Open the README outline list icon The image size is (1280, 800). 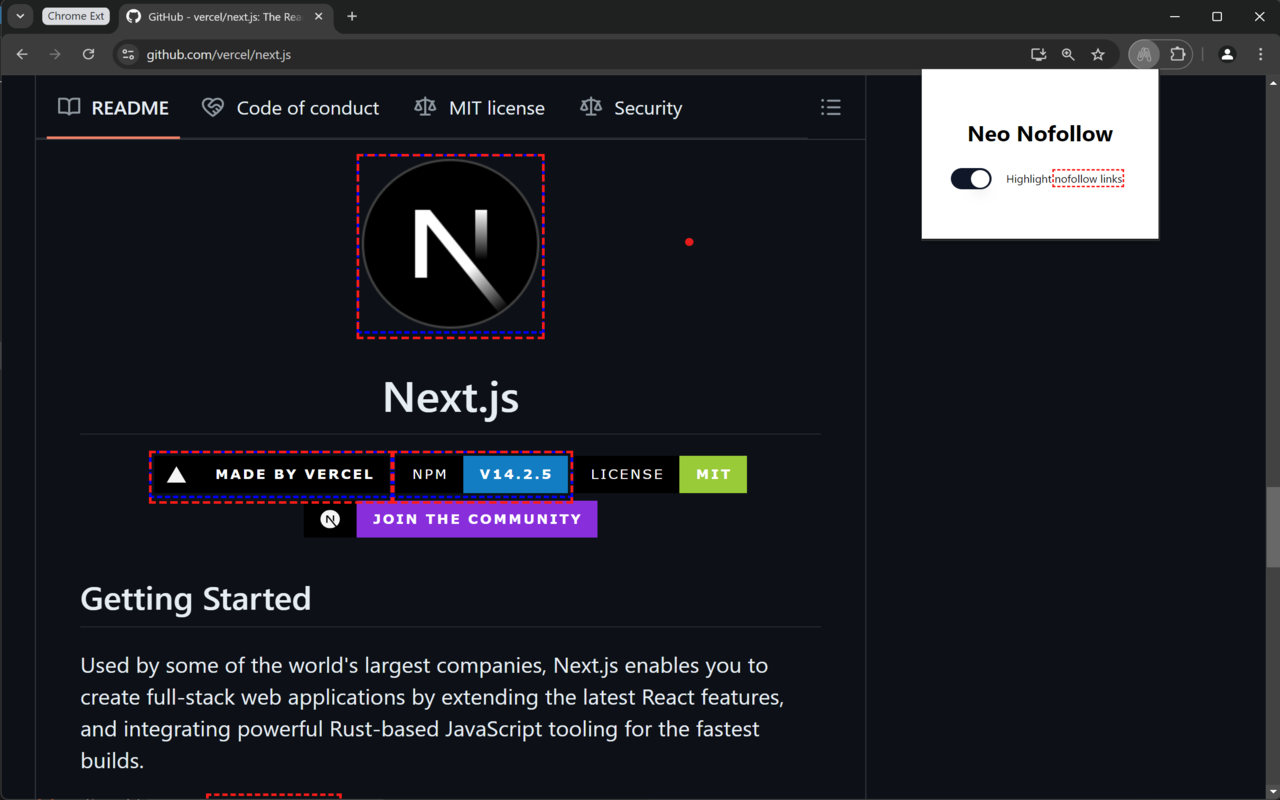tap(831, 107)
